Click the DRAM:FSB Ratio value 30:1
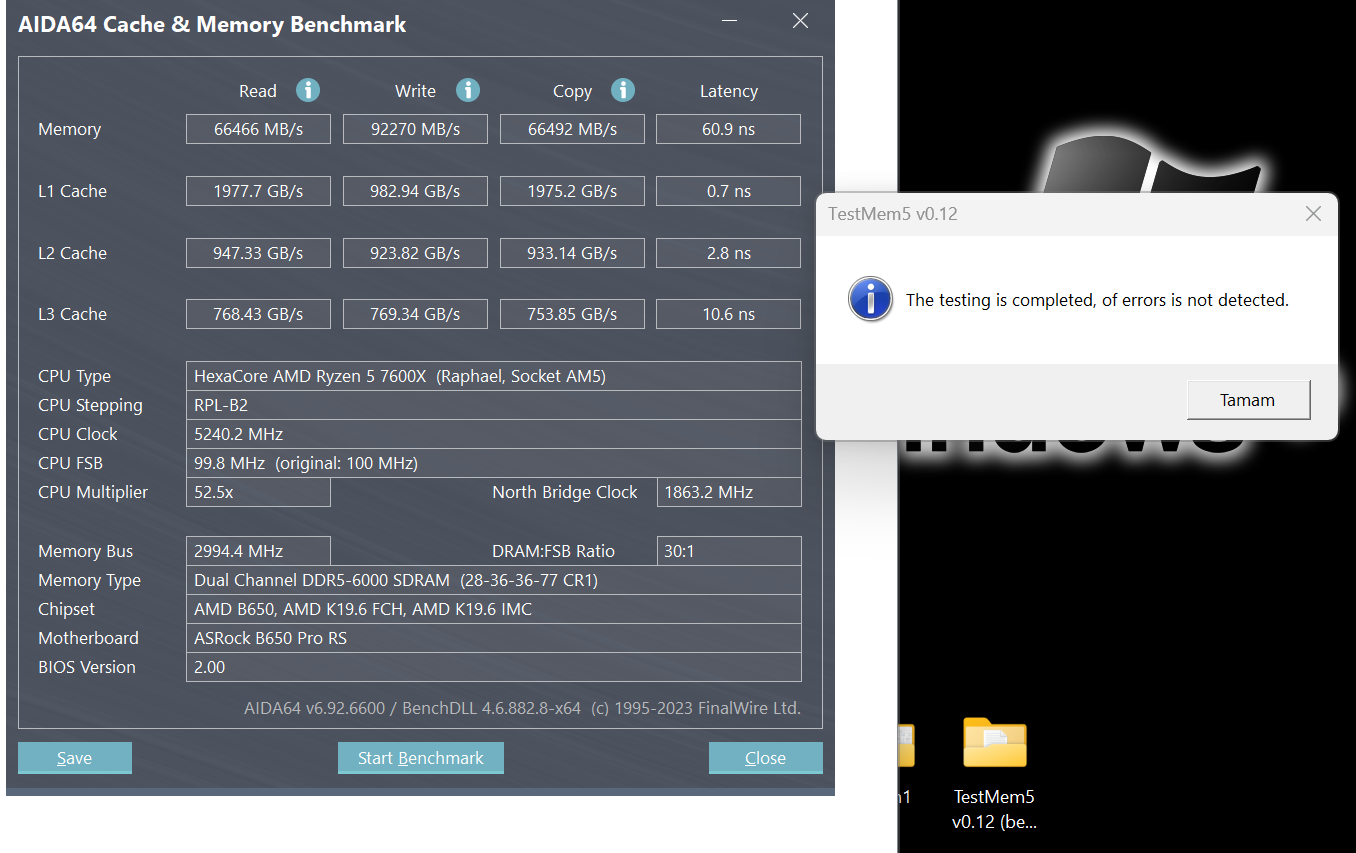Image resolution: width=1356 pixels, height=853 pixels. [x=728, y=551]
